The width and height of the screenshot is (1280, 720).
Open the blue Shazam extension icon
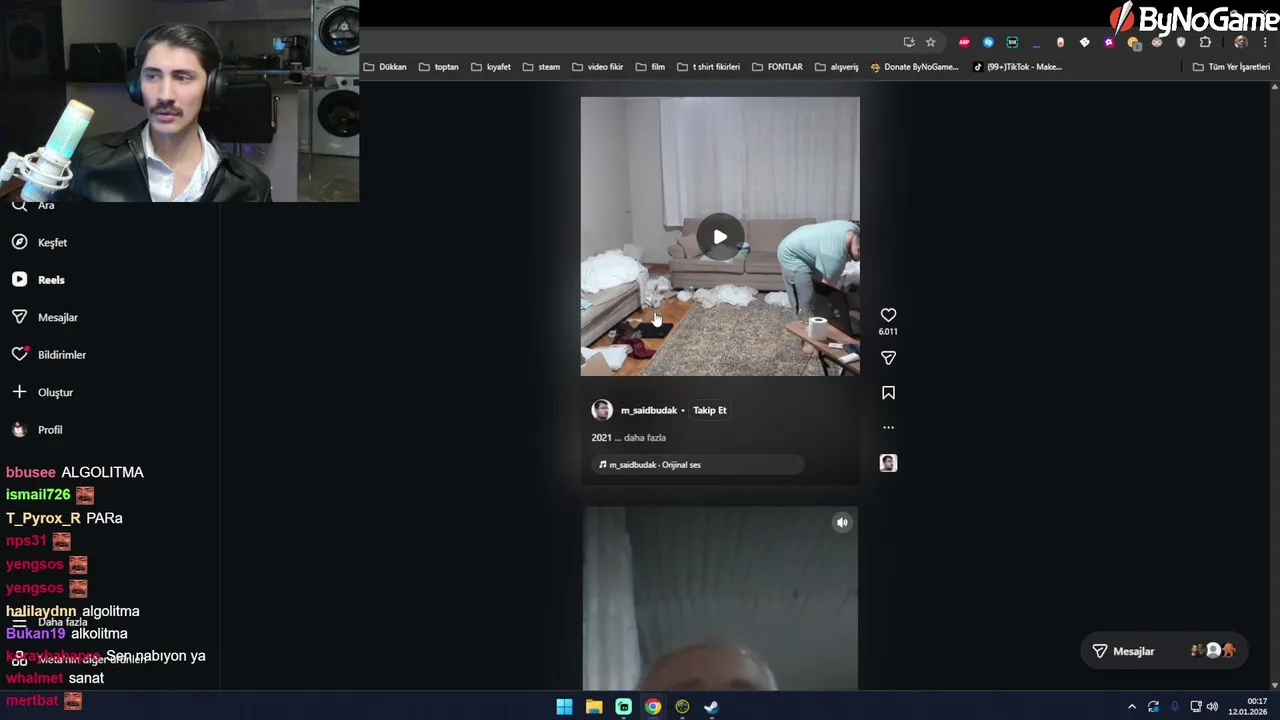coord(988,42)
